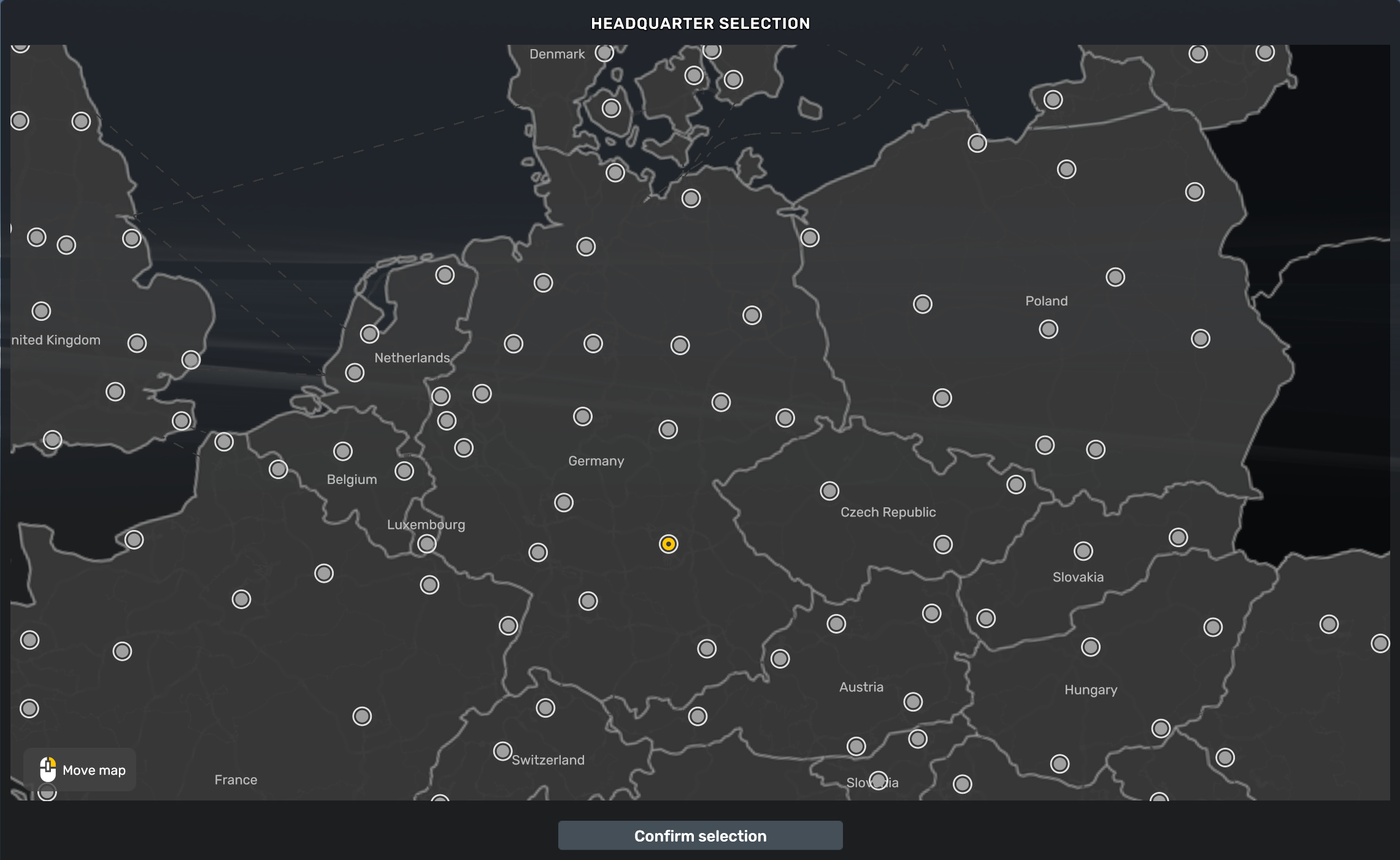Pick marker above-left of Netherlands label

369,334
